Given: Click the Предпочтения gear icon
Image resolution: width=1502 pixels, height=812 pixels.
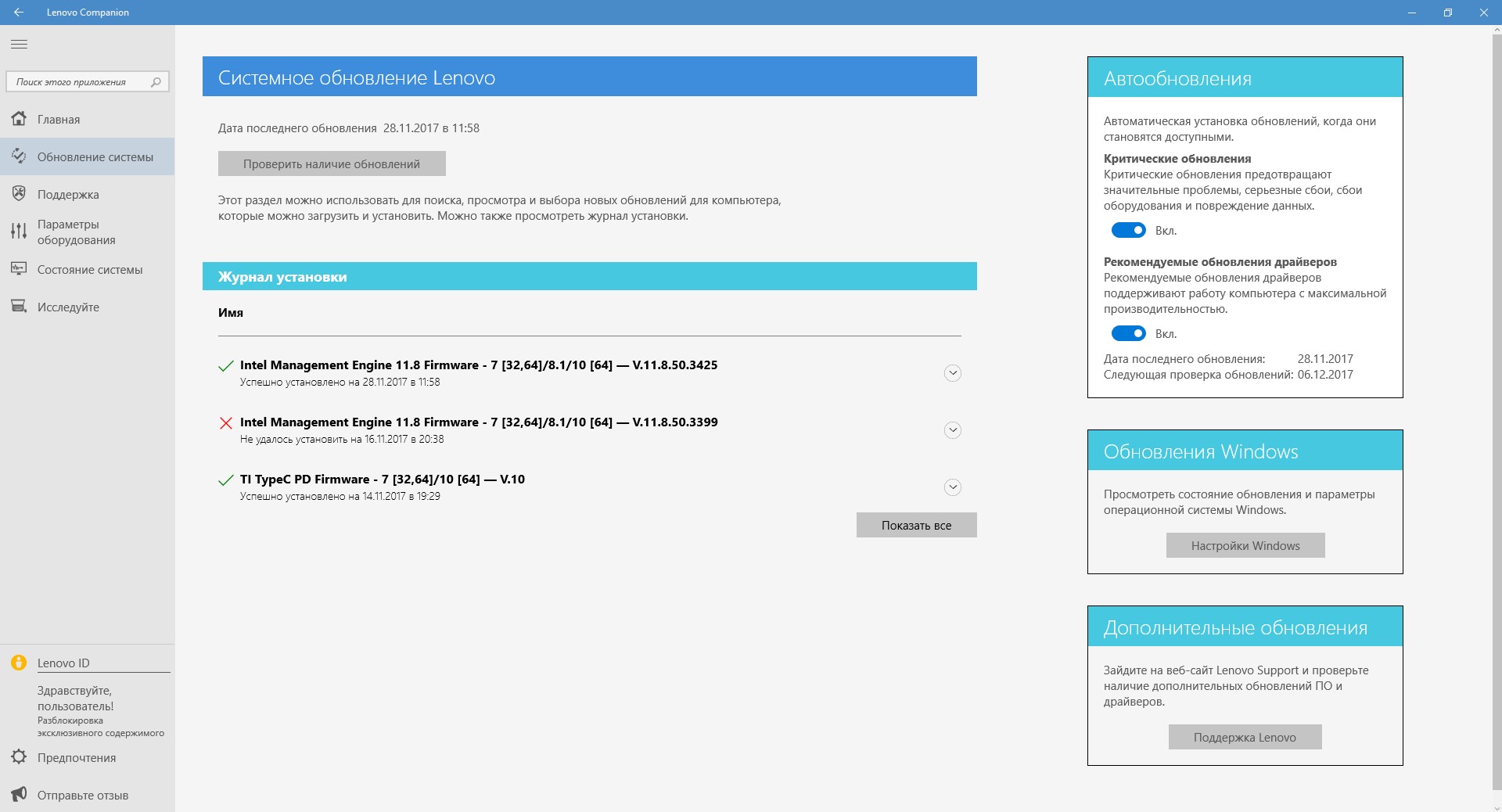Looking at the screenshot, I should (19, 757).
